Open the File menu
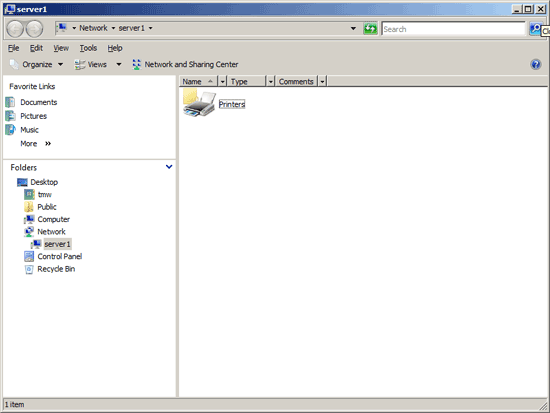The image size is (550, 413). tap(14, 48)
